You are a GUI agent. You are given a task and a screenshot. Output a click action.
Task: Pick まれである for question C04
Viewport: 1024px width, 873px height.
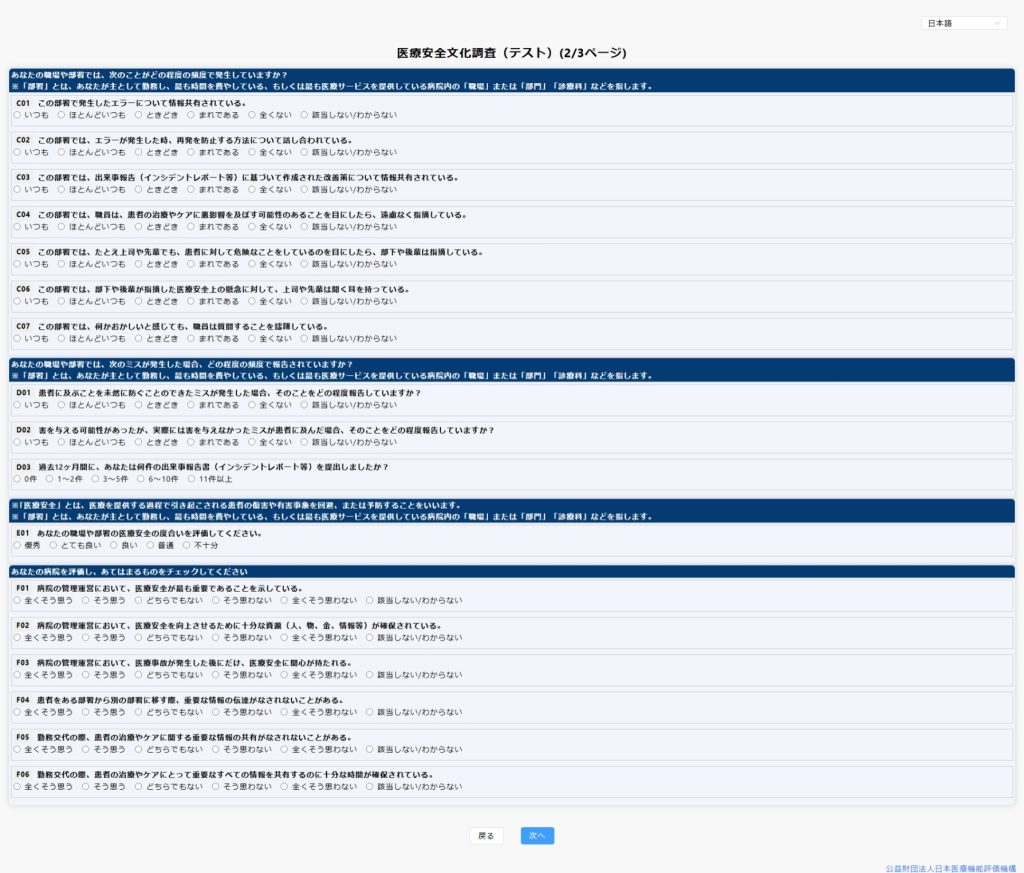(191, 226)
